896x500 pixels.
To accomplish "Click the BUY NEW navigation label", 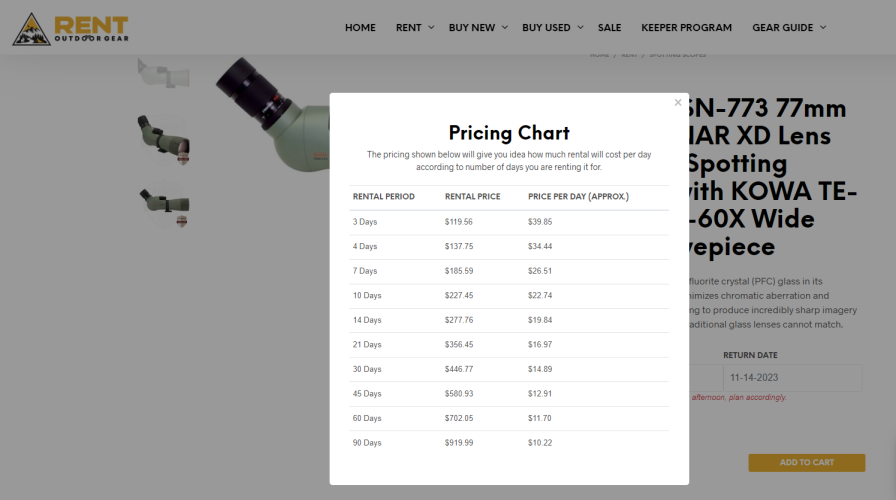I will pyautogui.click(x=471, y=27).
